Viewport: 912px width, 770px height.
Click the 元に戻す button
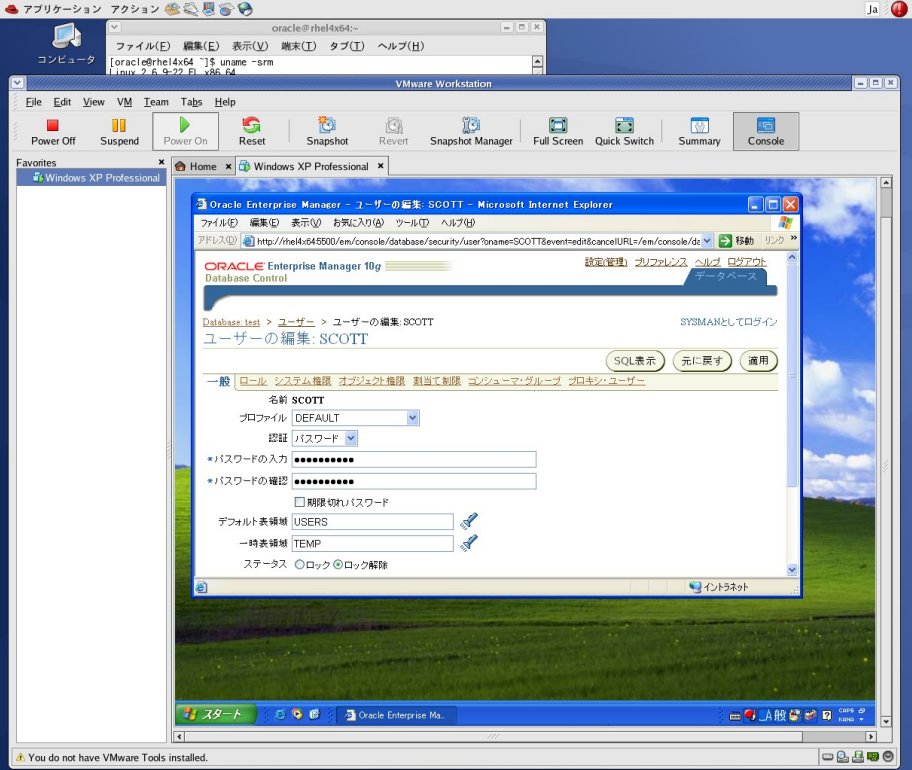coord(701,361)
